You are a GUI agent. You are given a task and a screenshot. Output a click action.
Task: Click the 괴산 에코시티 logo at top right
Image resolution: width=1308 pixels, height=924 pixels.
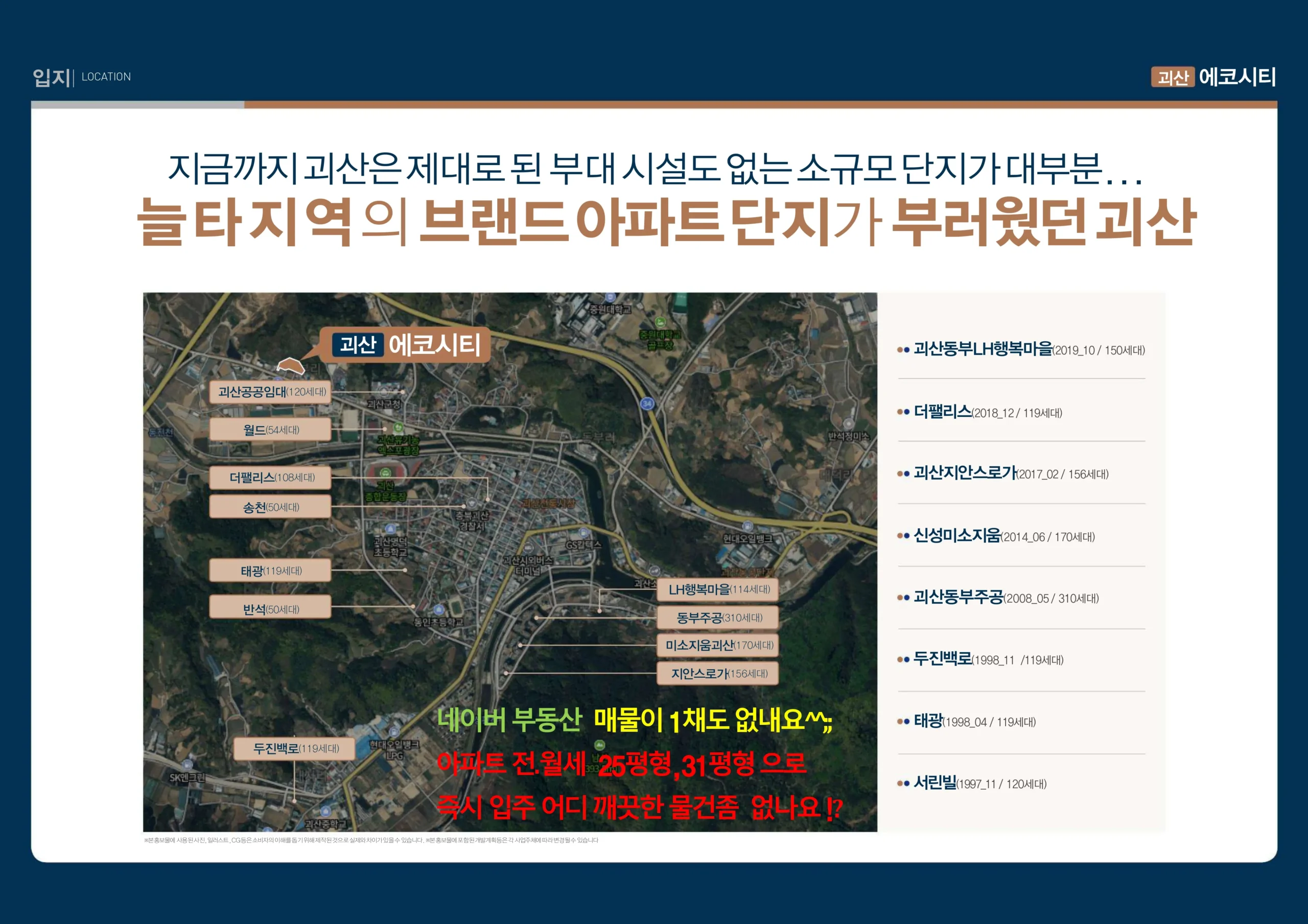[1213, 77]
